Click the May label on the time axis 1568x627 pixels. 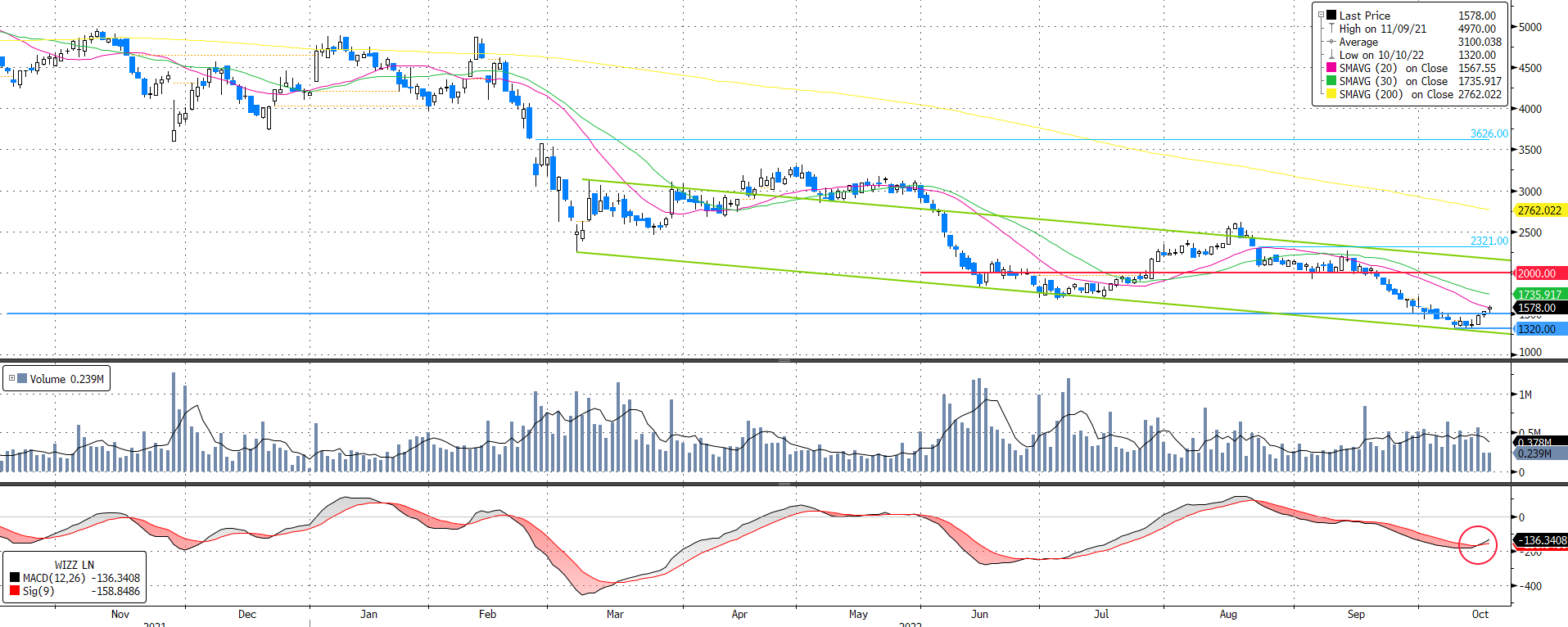[x=858, y=614]
